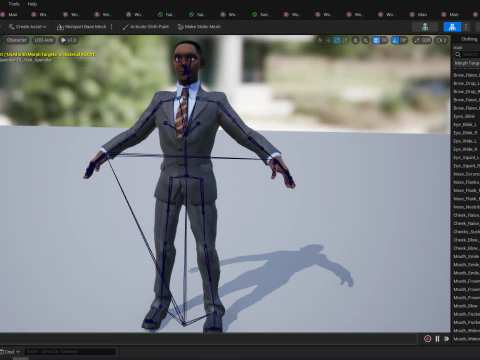Open the Help menu
The width and height of the screenshot is (480, 360).
point(32,4)
